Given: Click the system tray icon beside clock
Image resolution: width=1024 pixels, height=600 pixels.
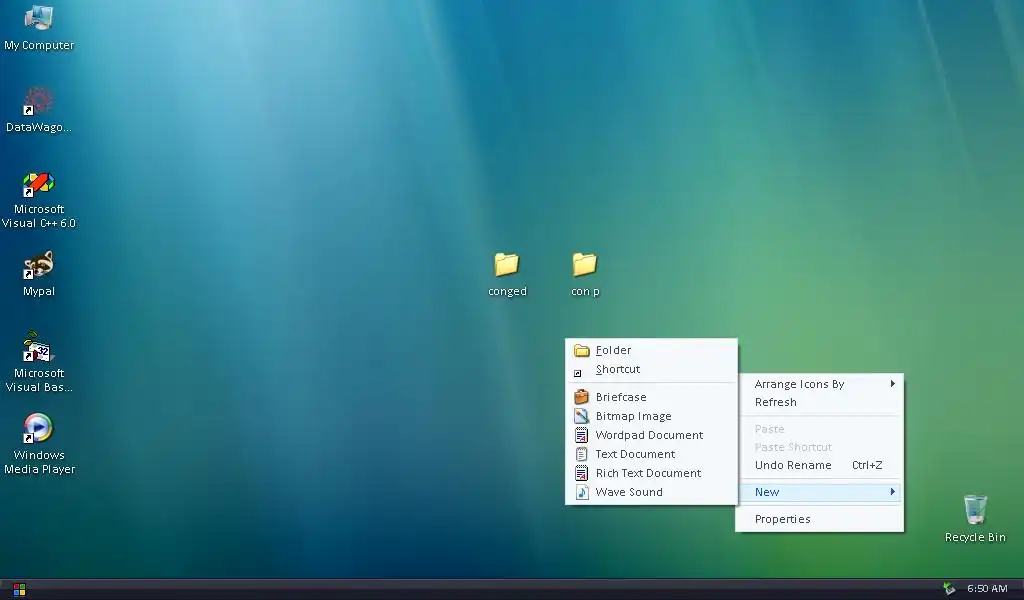Looking at the screenshot, I should click(949, 589).
